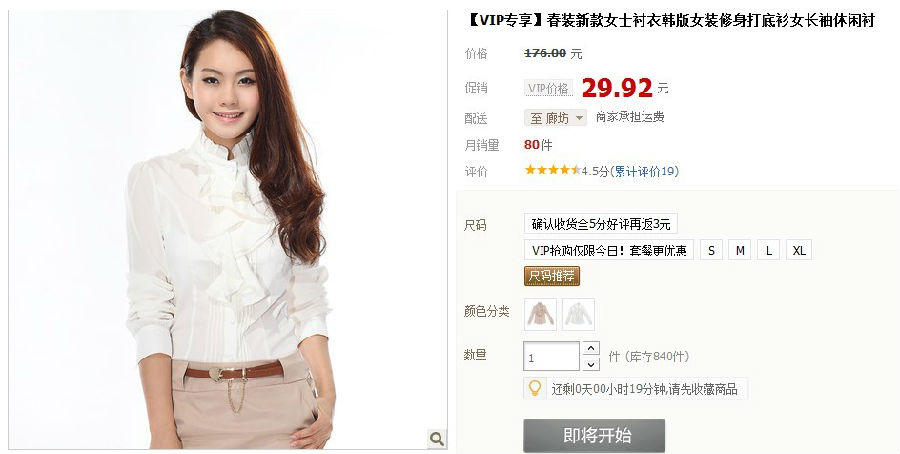Click the quantity input field
The width and height of the screenshot is (900, 454).
tap(552, 356)
